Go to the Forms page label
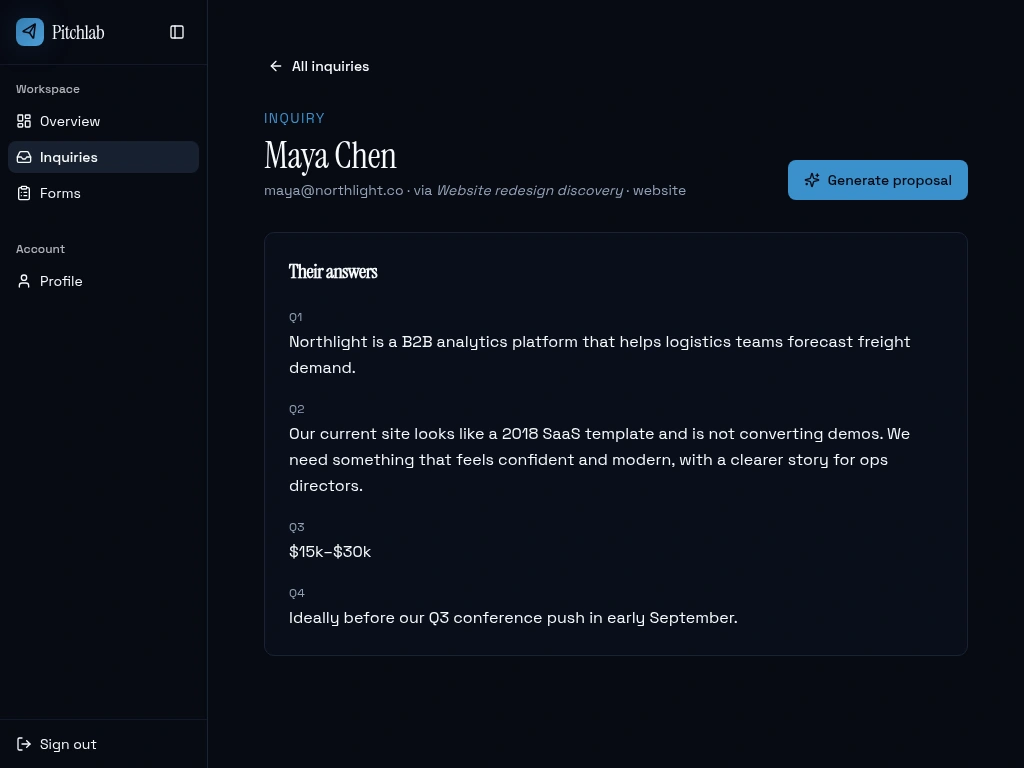This screenshot has width=1024, height=768. pos(60,193)
